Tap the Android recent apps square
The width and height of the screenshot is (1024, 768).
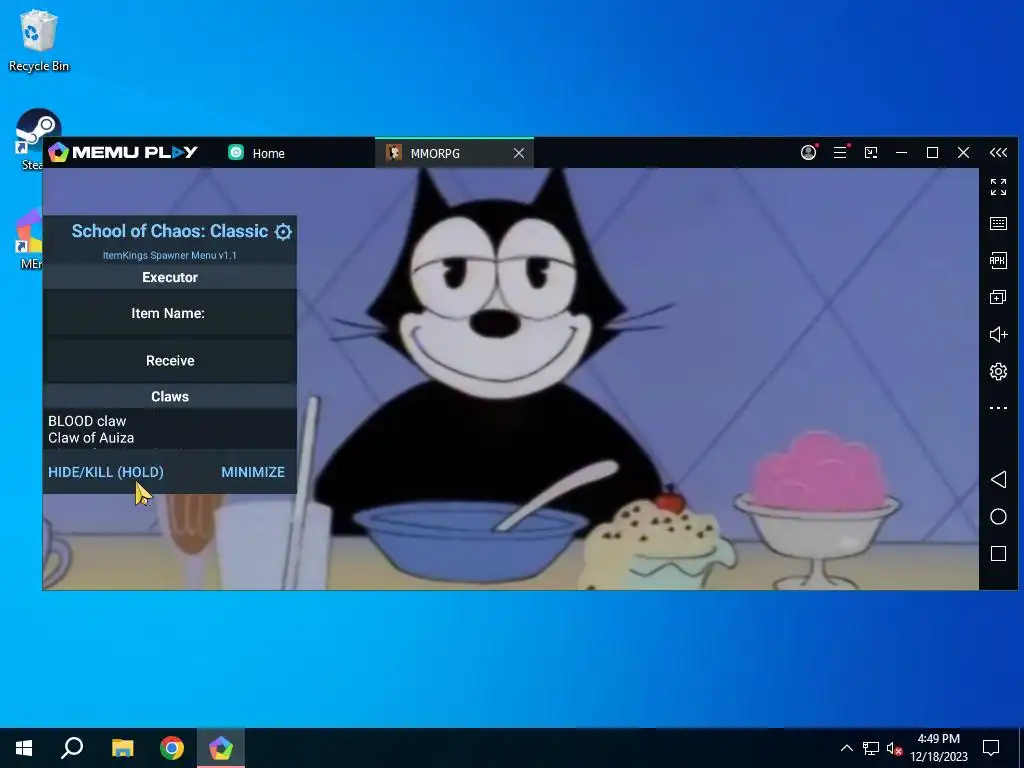pos(998,554)
